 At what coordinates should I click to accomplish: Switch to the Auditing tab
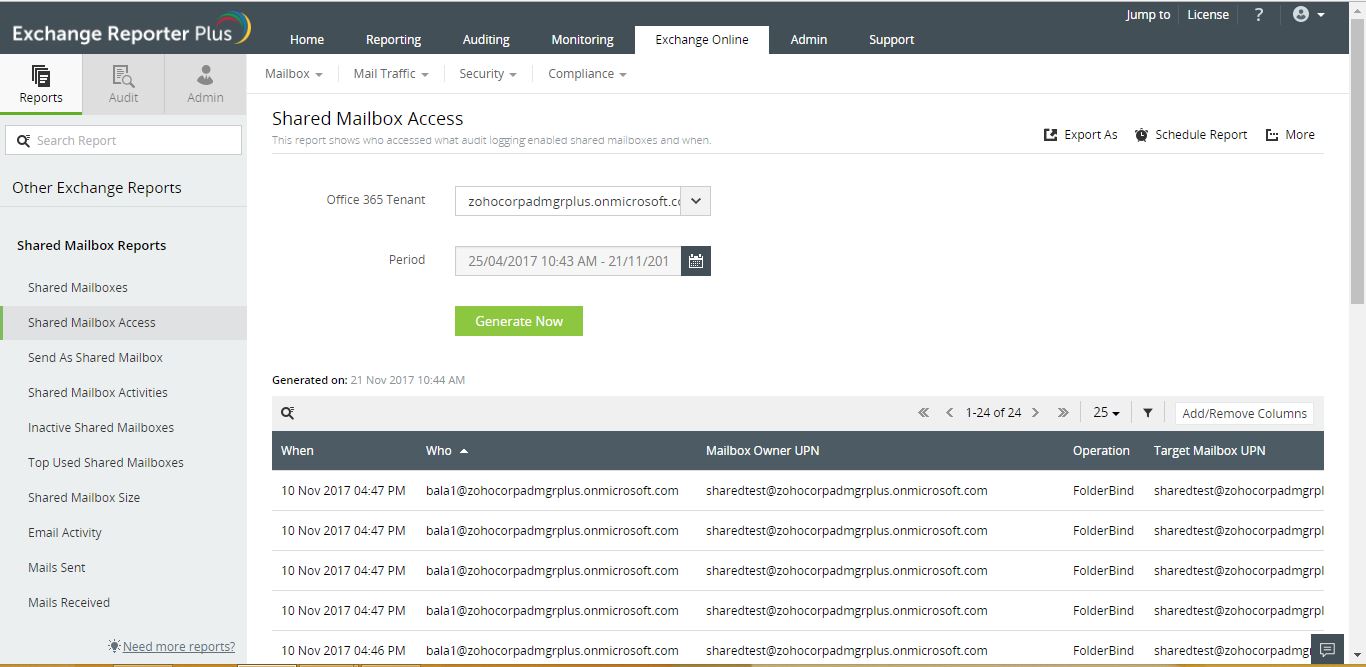tap(486, 40)
